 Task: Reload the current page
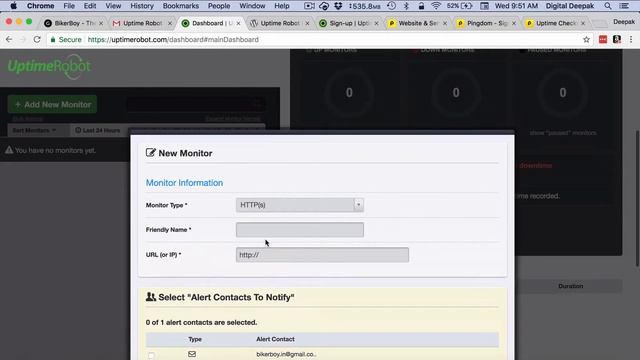click(x=37, y=40)
